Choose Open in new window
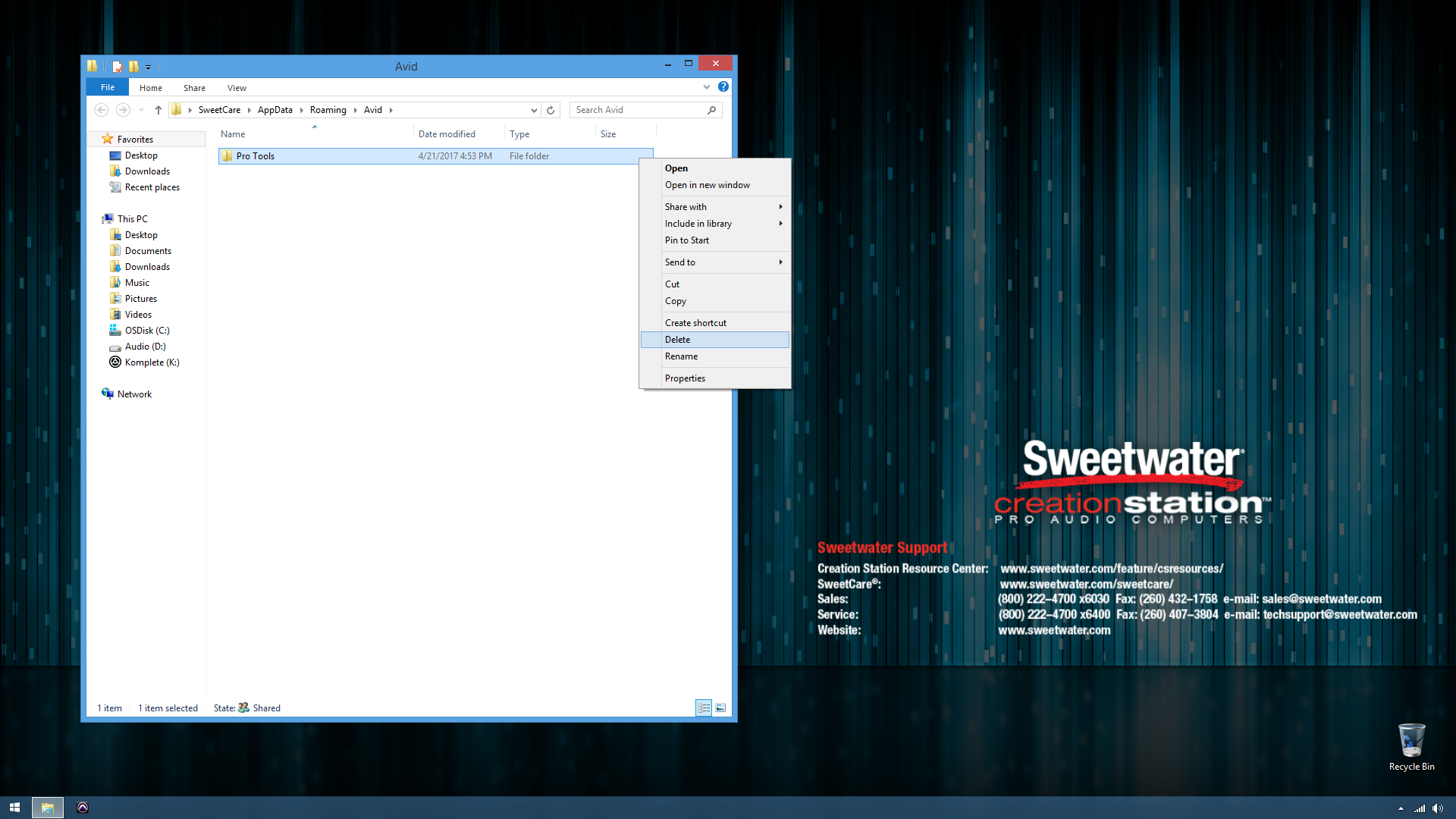Viewport: 1456px width, 819px height. (x=715, y=185)
